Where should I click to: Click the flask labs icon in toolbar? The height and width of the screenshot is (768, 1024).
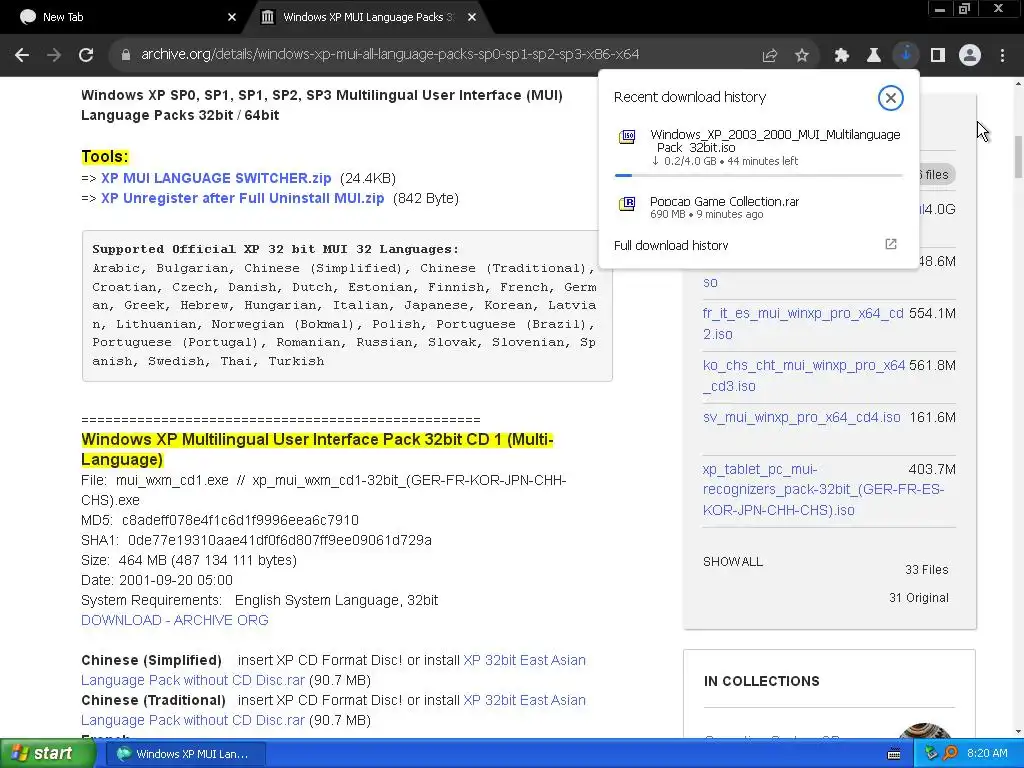[874, 56]
